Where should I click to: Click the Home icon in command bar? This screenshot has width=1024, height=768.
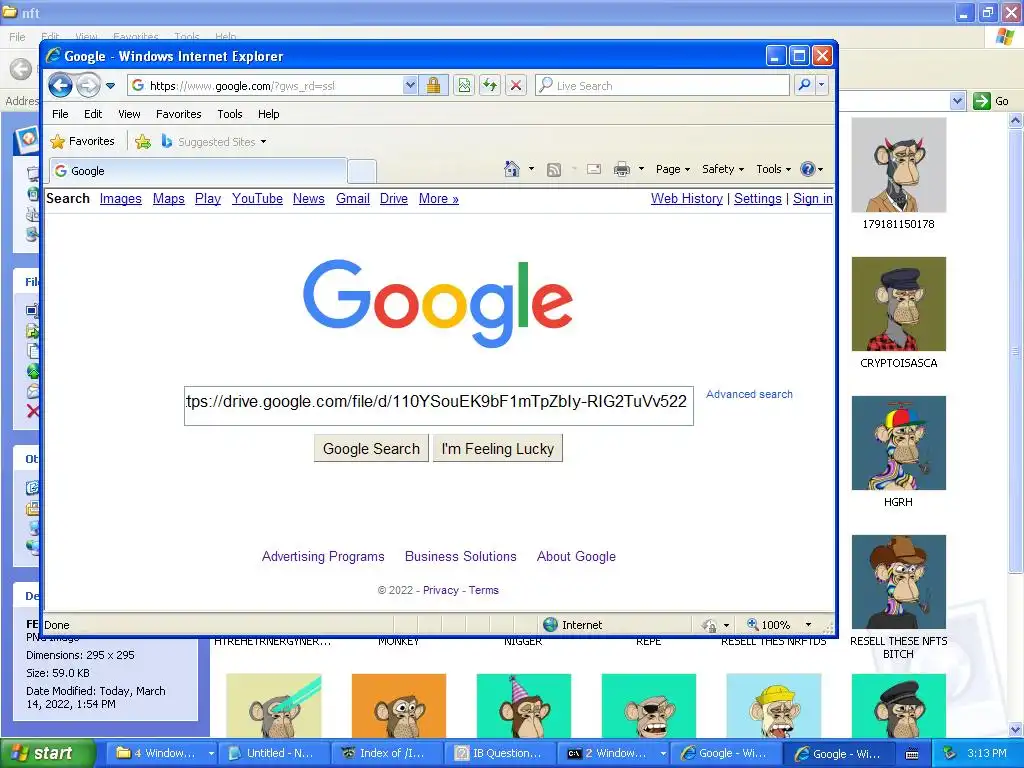(512, 169)
